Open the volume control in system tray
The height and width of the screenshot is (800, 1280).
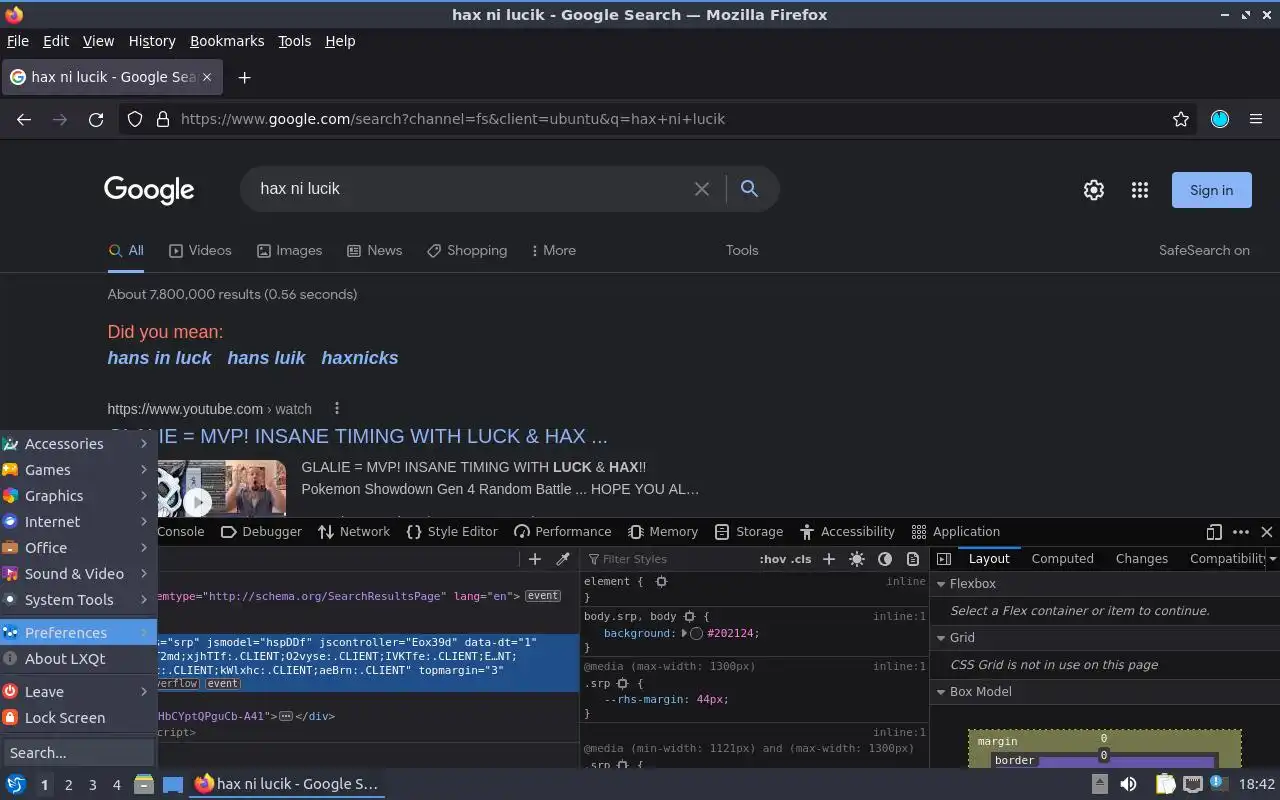coord(1128,784)
